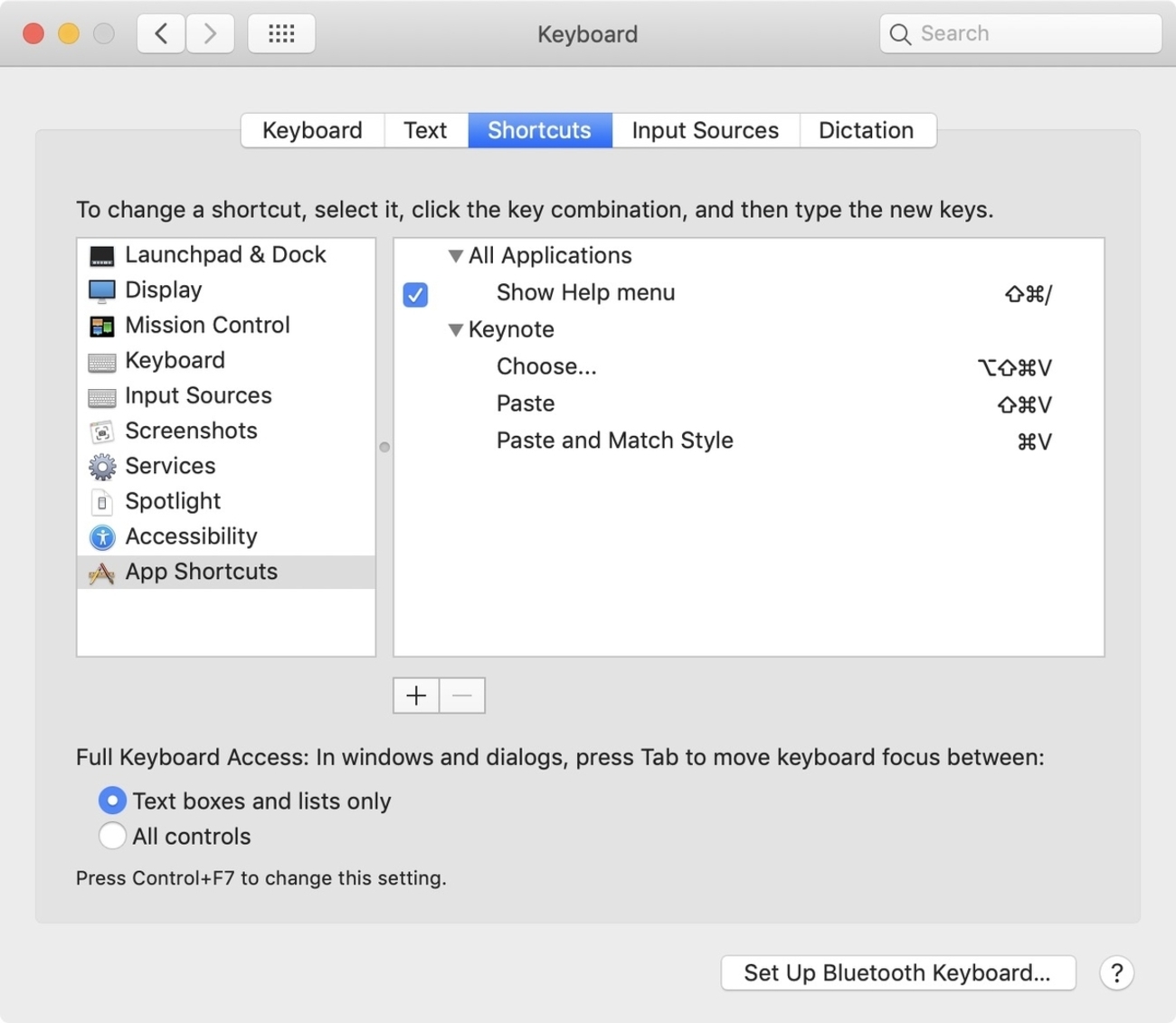Select the Mission Control icon
1176x1023 pixels.
[x=102, y=327]
